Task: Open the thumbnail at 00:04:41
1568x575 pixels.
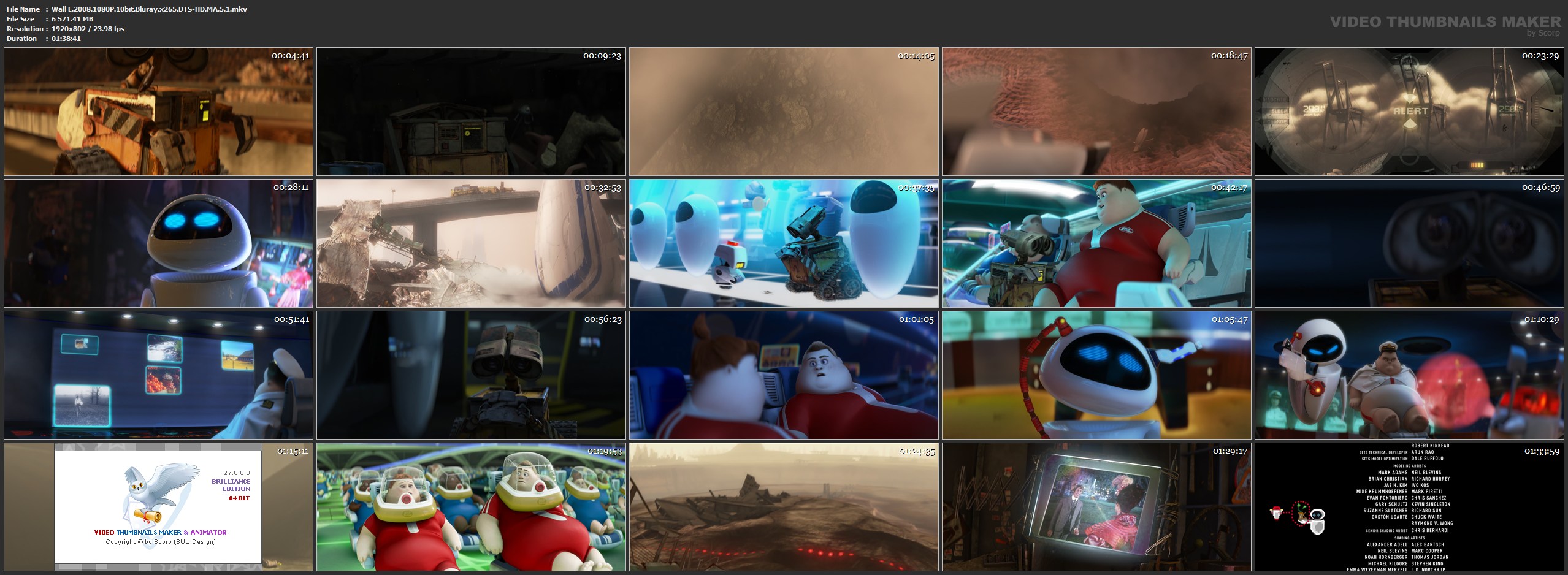Action: [158, 112]
